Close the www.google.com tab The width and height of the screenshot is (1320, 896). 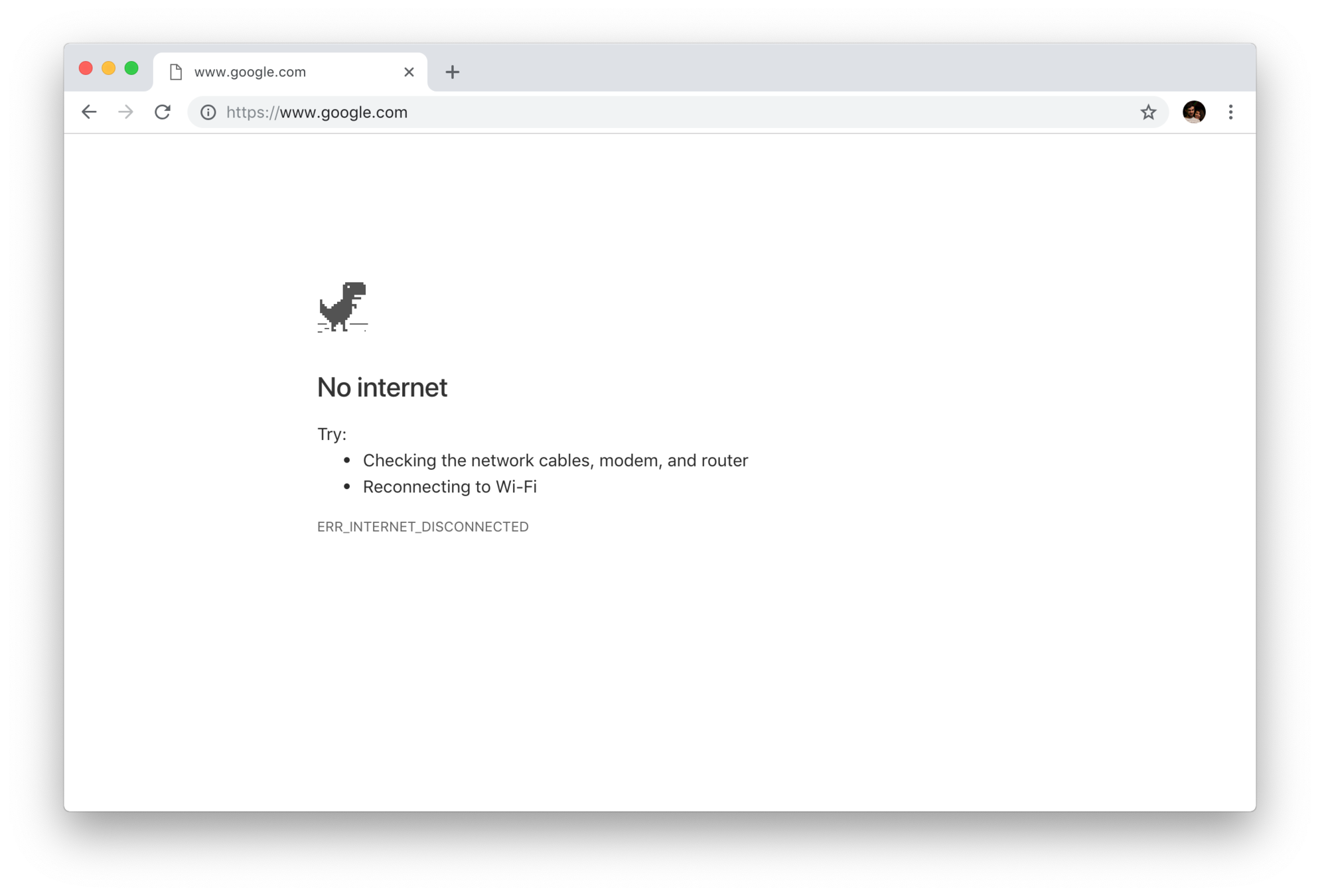409,72
